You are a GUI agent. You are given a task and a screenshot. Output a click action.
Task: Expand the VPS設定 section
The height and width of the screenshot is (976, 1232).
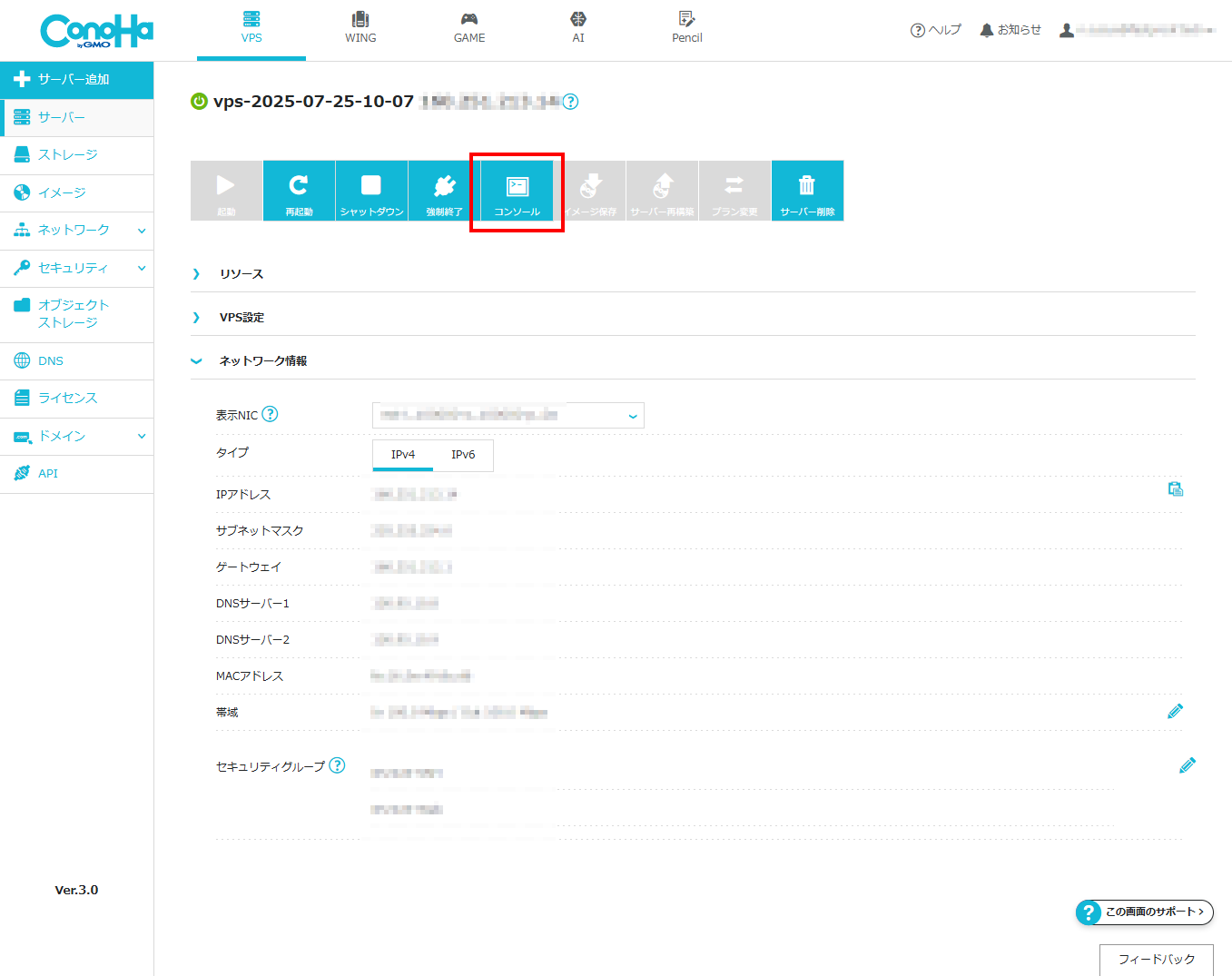[693, 317]
